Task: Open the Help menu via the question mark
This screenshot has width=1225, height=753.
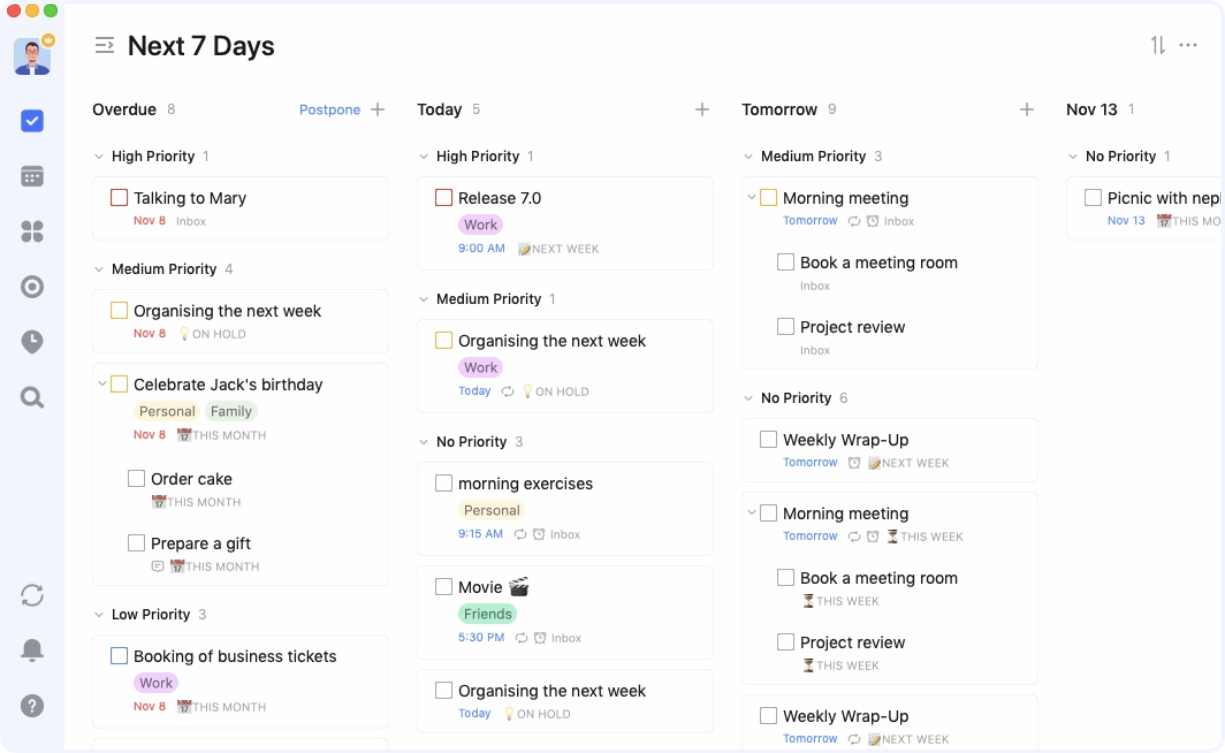Action: 31,705
